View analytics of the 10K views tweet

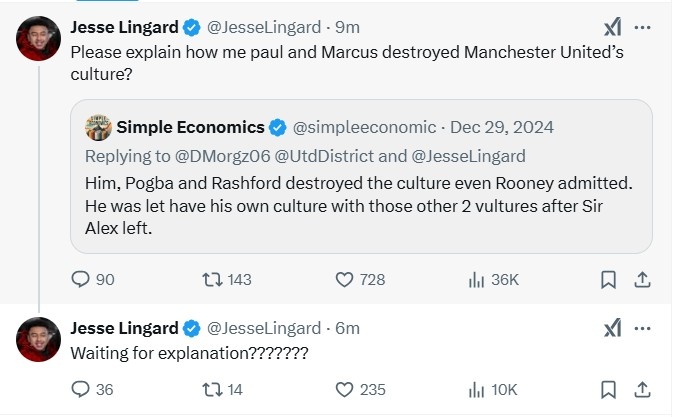477,390
